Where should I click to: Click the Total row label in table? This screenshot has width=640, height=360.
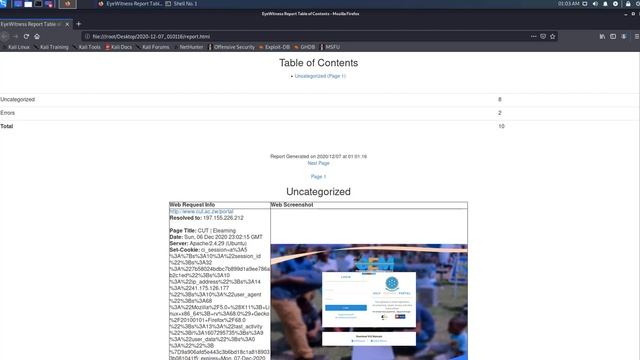tap(7, 126)
